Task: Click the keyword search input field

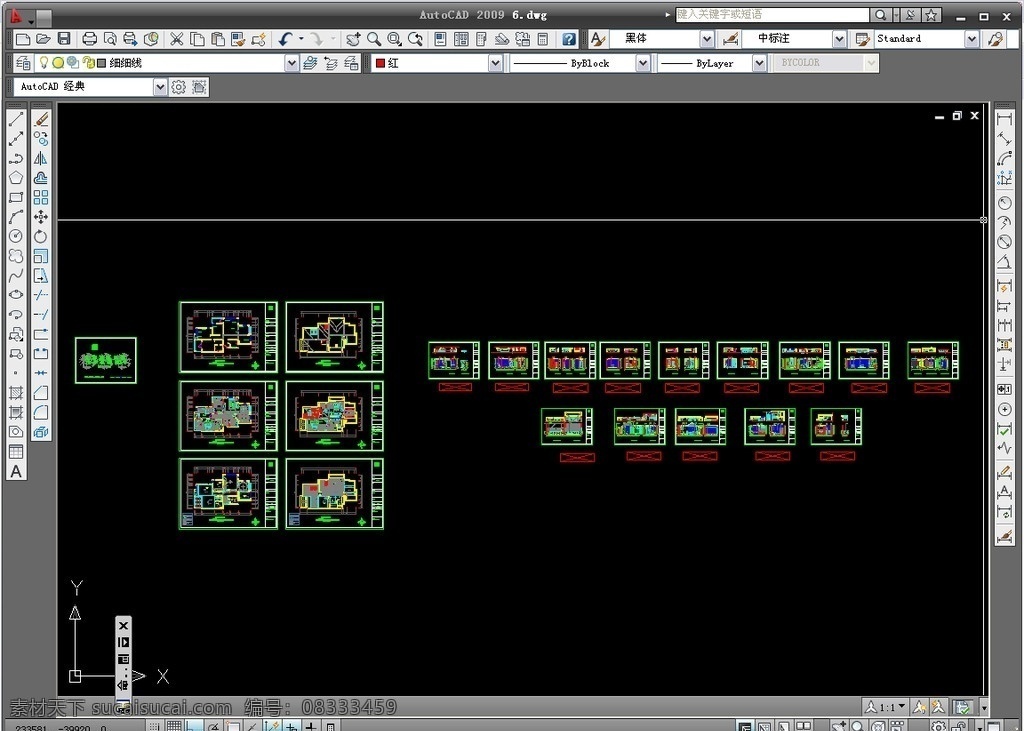Action: coord(773,14)
